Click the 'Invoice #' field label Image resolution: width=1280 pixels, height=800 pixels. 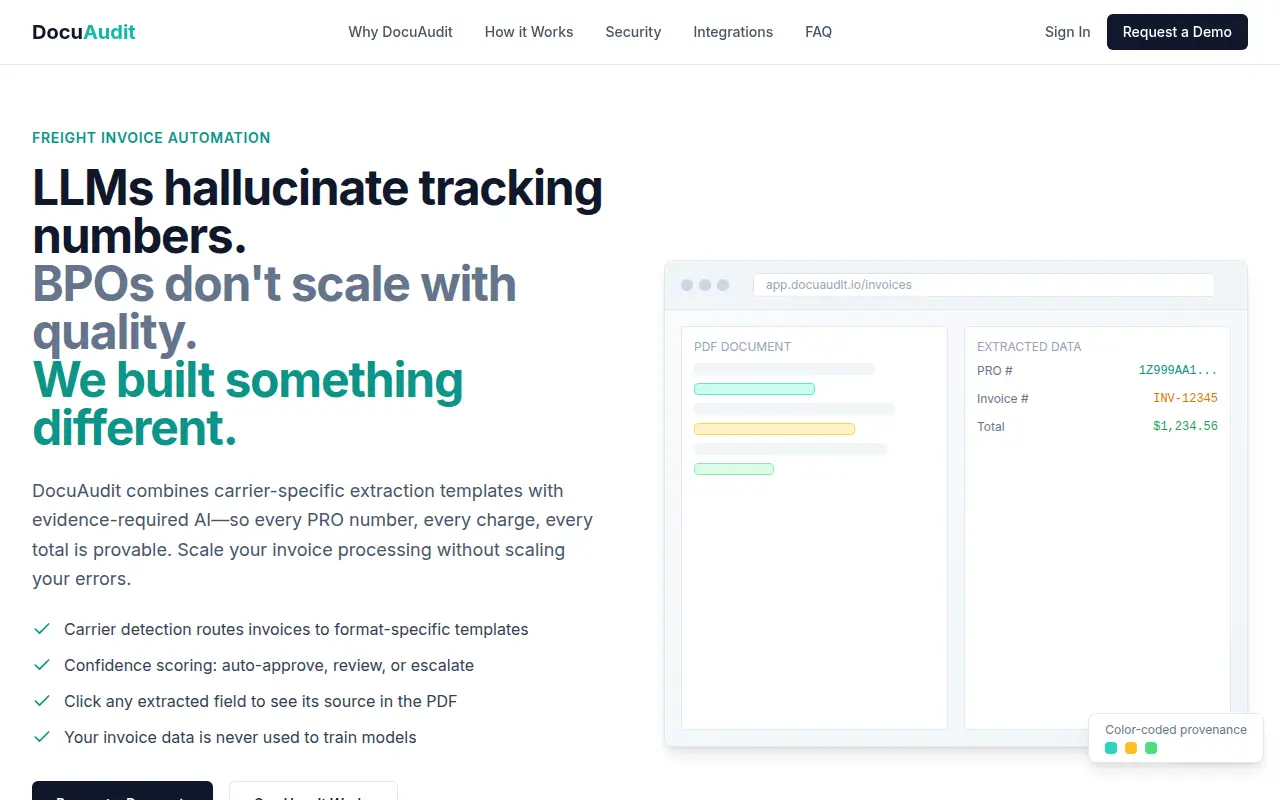point(1003,399)
